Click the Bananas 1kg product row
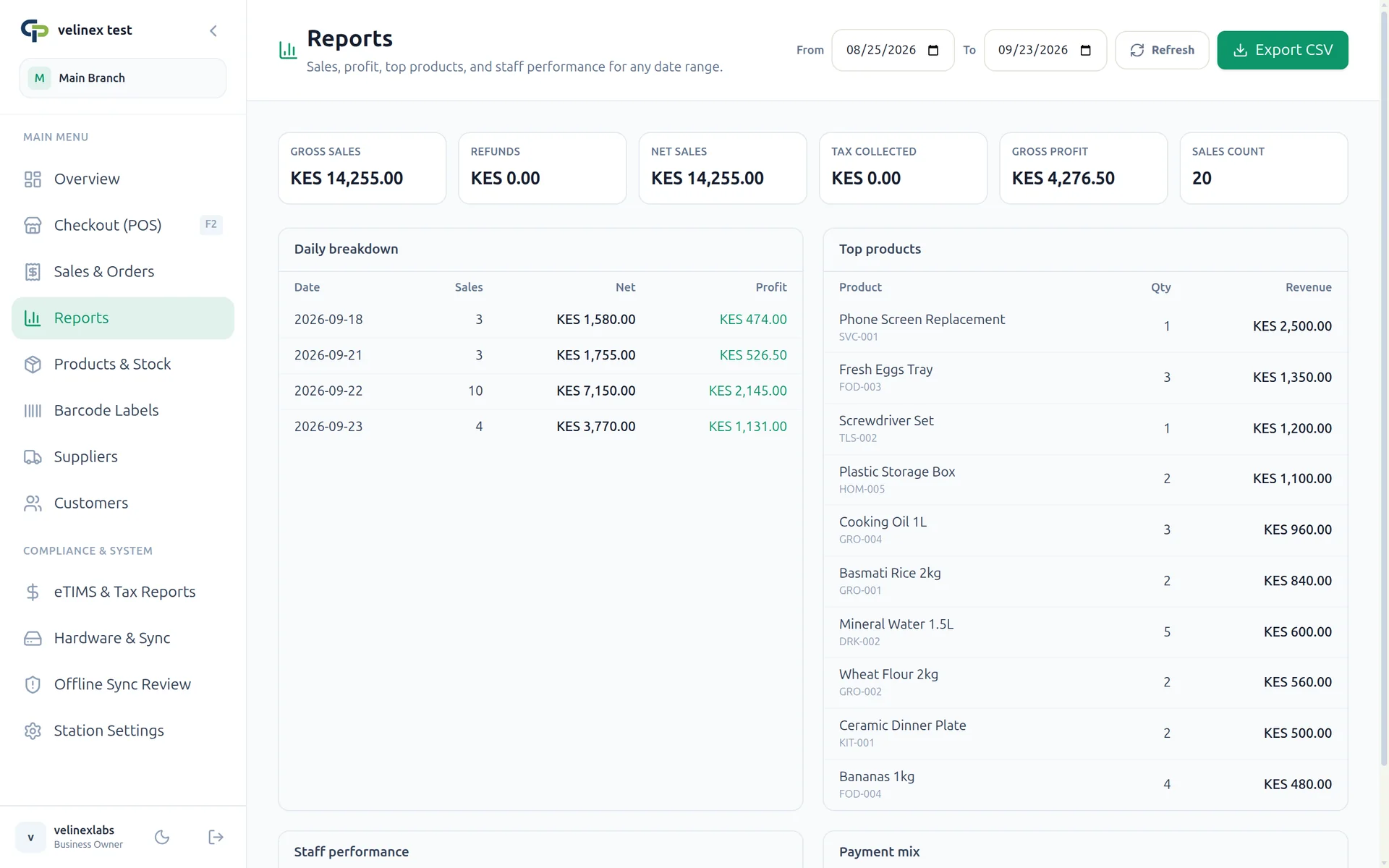The width and height of the screenshot is (1389, 868). click(1085, 785)
